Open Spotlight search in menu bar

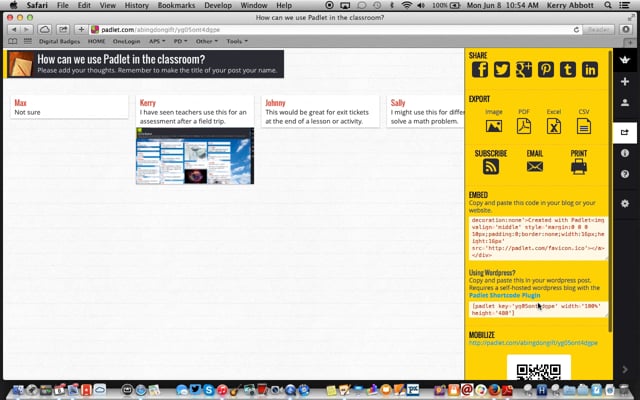click(x=608, y=5)
